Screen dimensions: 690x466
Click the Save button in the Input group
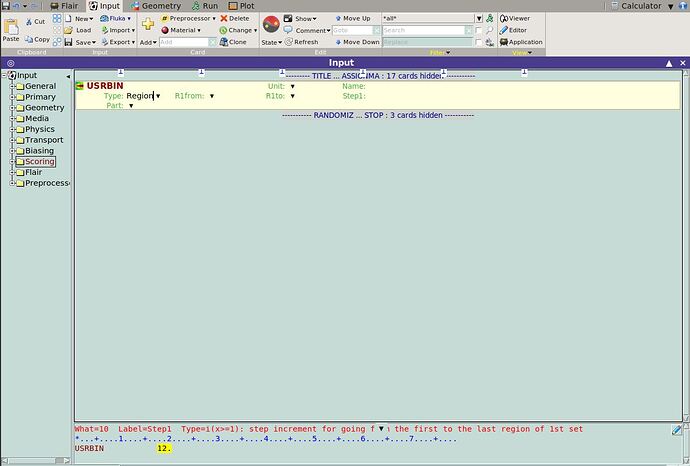(x=79, y=42)
